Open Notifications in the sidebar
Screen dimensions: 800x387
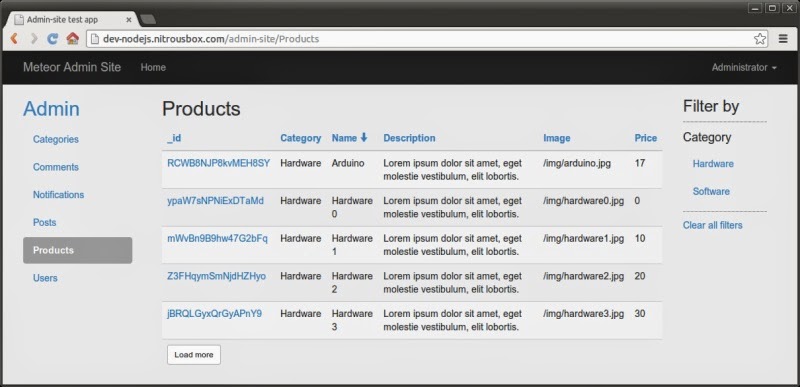(x=58, y=195)
